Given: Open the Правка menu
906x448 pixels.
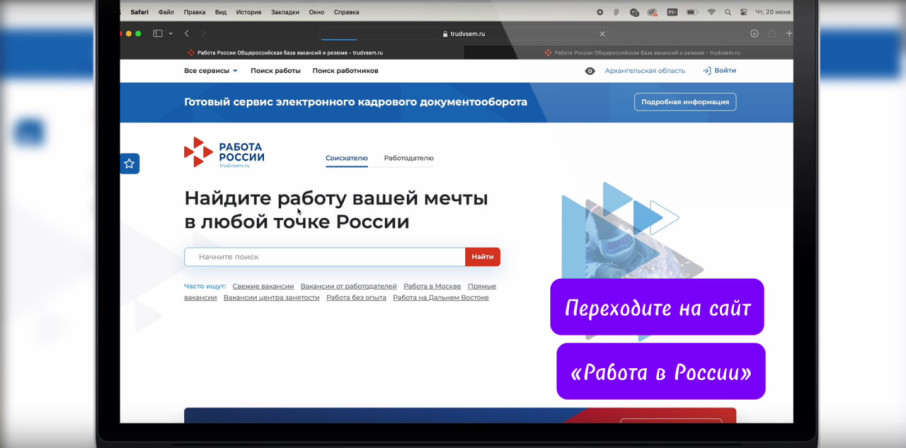Looking at the screenshot, I should coord(194,12).
